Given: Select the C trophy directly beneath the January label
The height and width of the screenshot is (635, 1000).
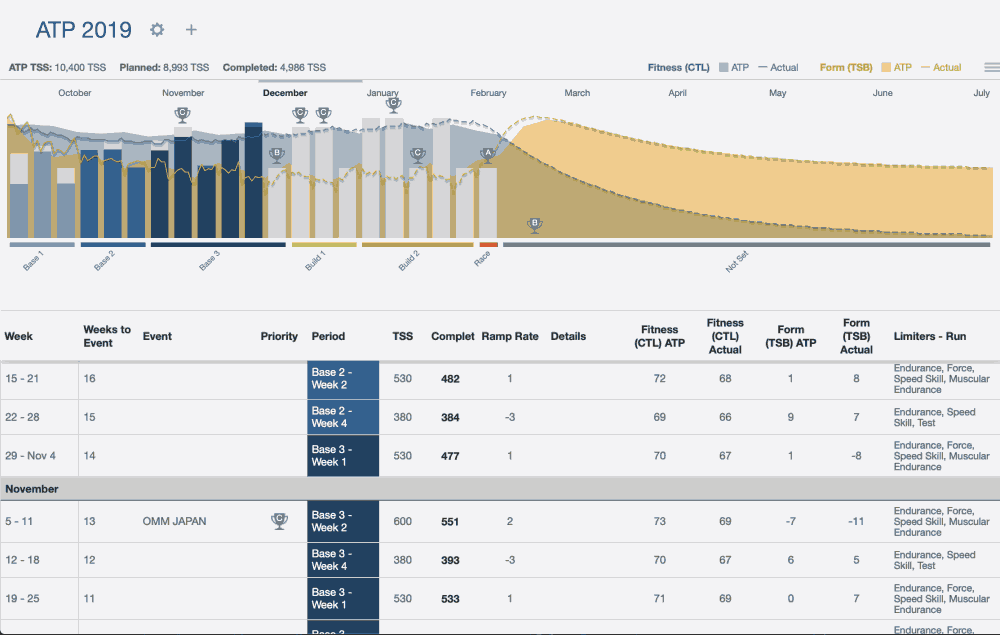Looking at the screenshot, I should (x=393, y=104).
